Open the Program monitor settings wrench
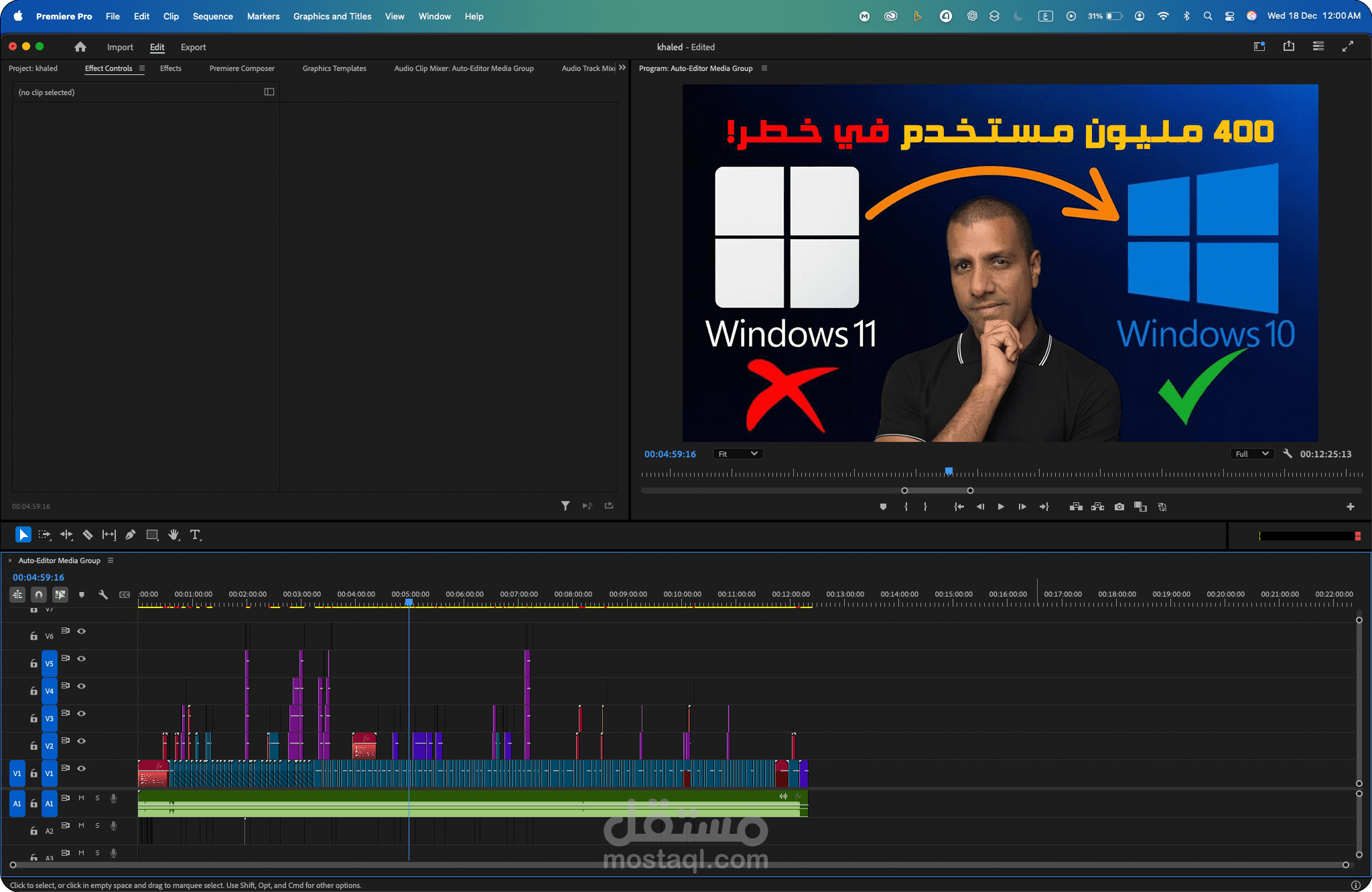Viewport: 1372px width, 892px height. click(1288, 453)
